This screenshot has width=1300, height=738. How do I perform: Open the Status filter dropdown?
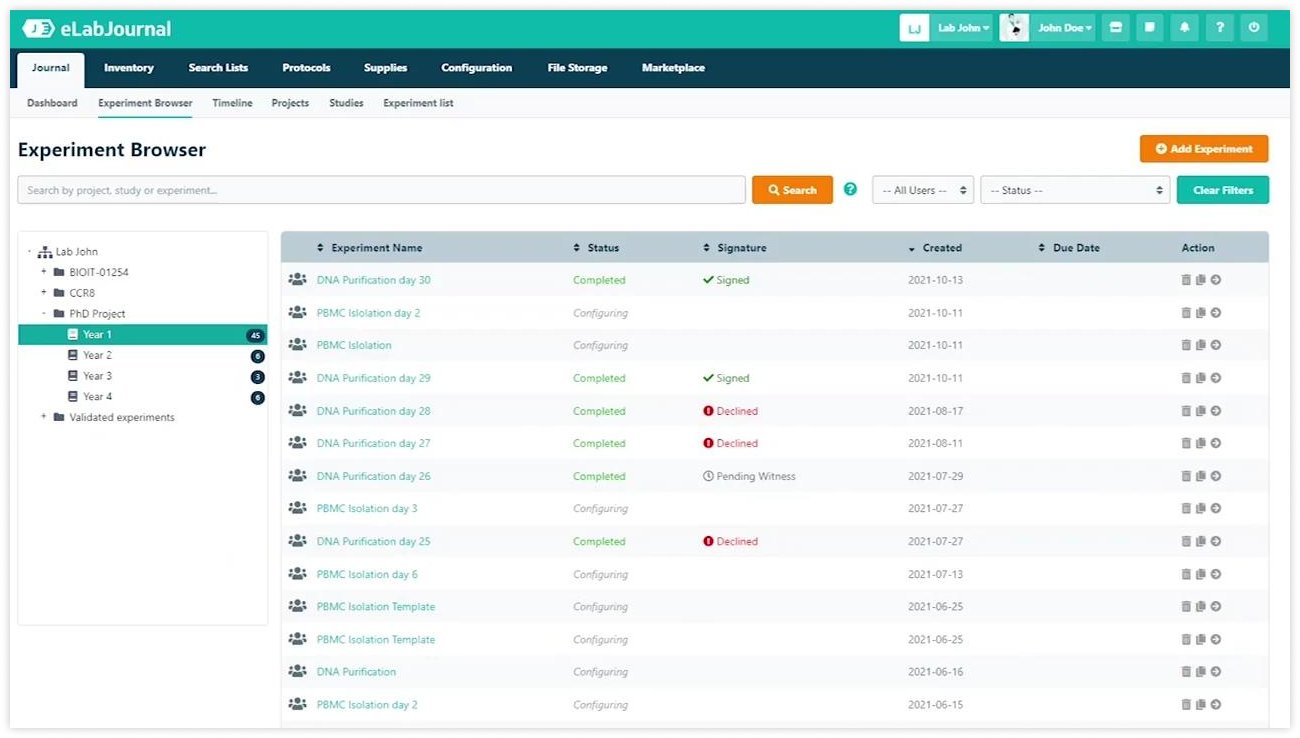(1075, 189)
